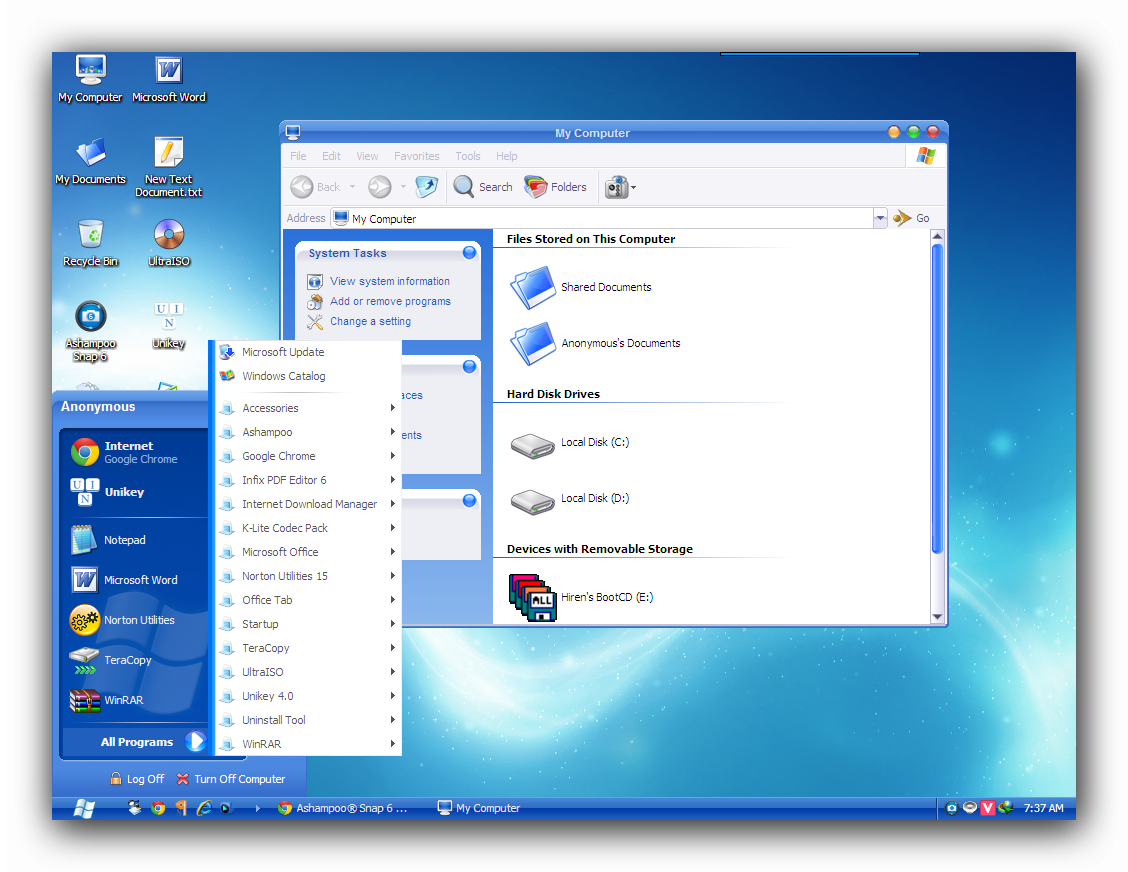Launch UltraISO from desktop icon

coord(169,243)
